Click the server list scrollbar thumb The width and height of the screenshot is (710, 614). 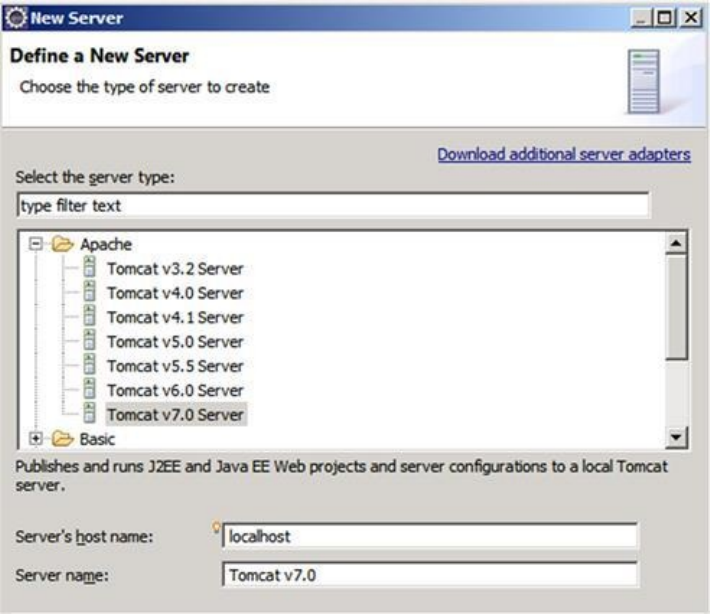point(676,307)
